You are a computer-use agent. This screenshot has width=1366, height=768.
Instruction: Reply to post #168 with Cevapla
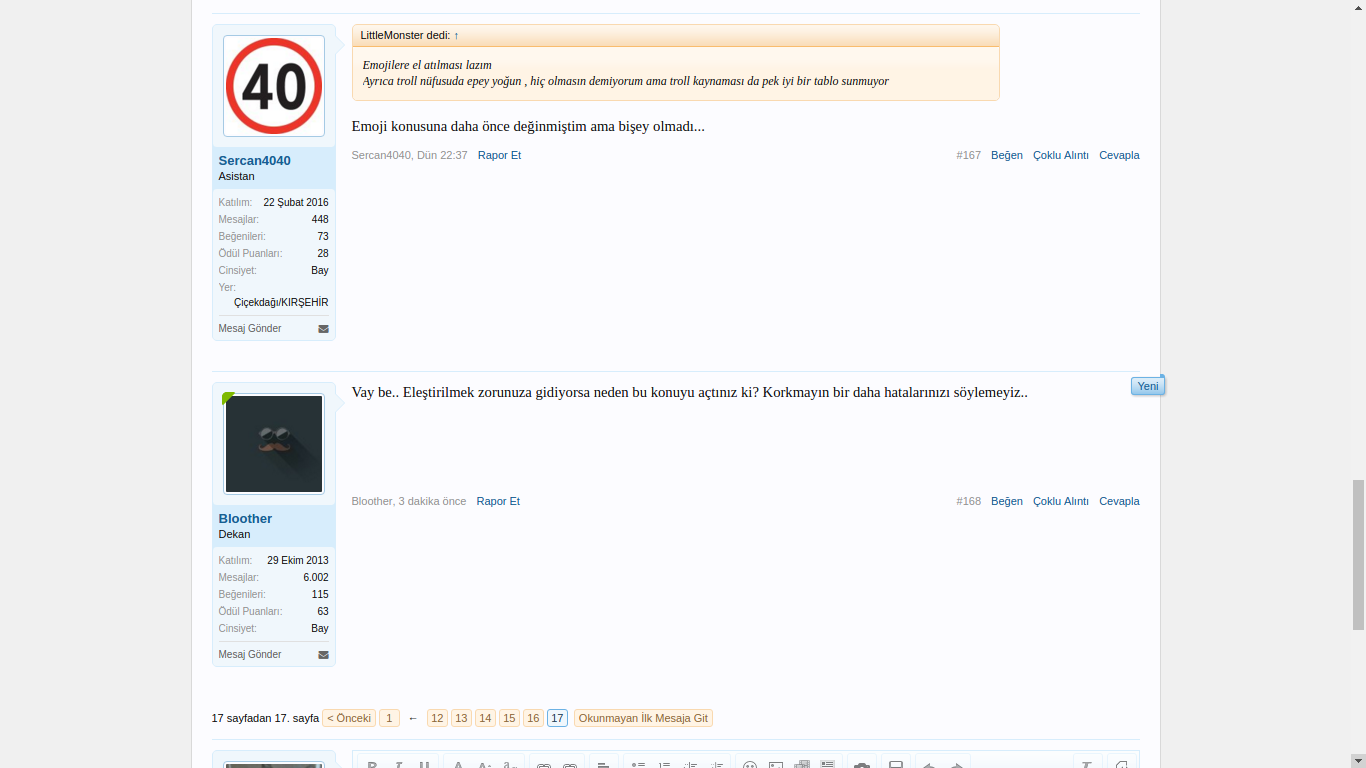[1119, 501]
